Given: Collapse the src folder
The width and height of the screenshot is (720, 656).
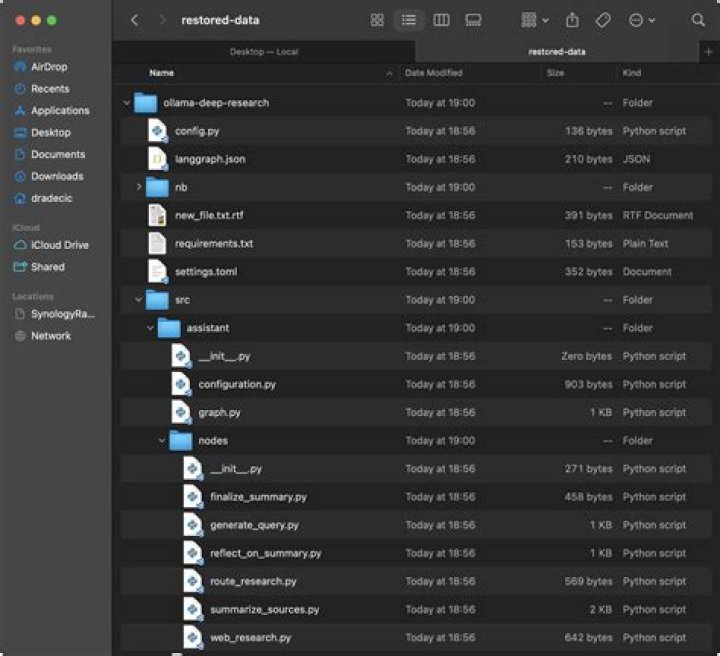Looking at the screenshot, I should 138,300.
